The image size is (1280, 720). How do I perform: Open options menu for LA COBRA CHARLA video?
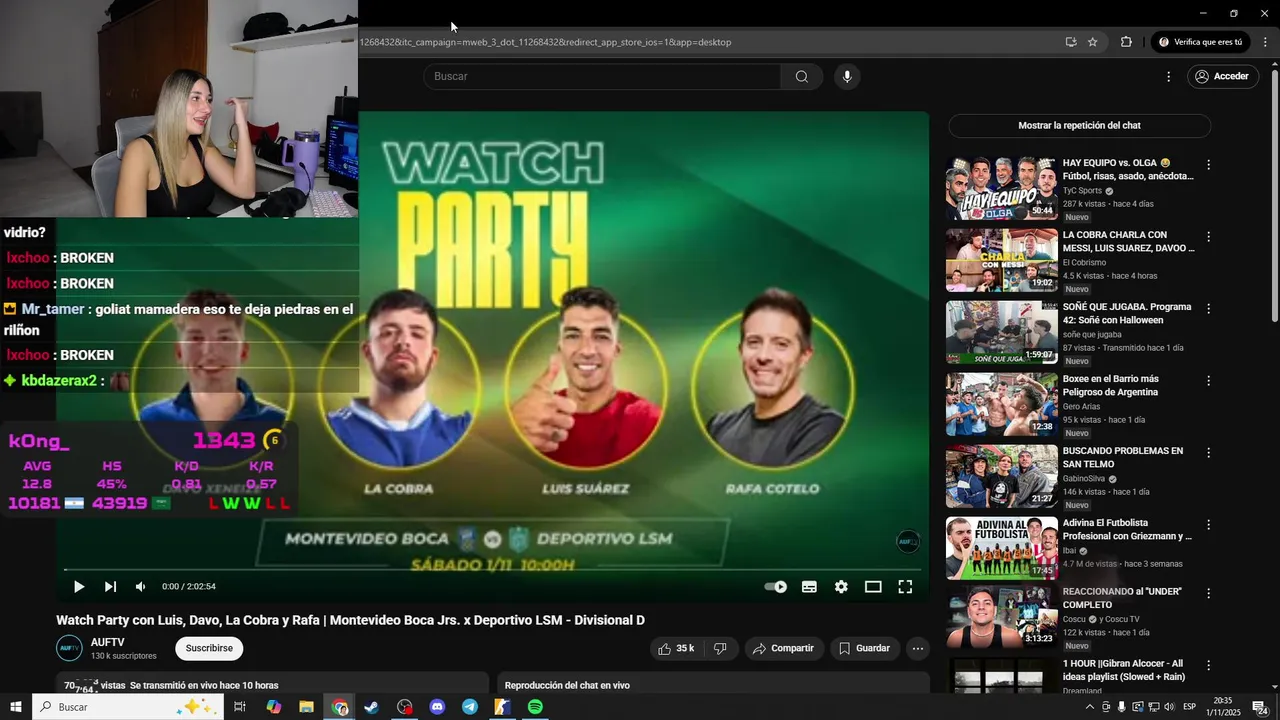pos(1208,237)
